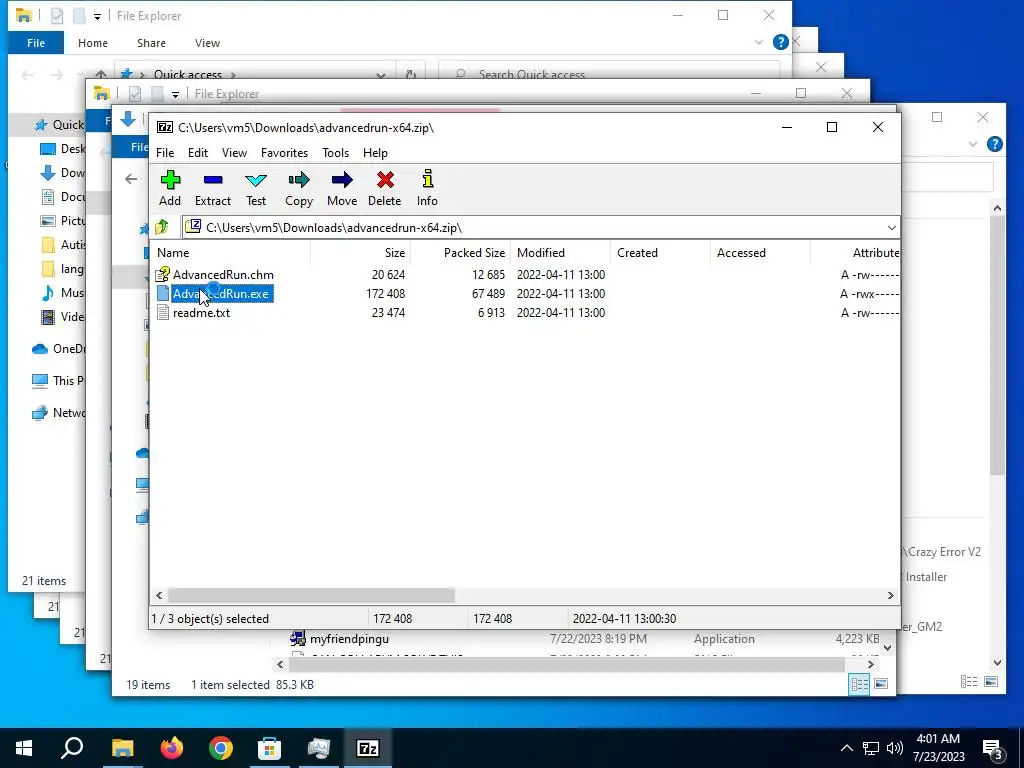Switch to details view in Downloads window
The image size is (1024, 768).
pyautogui.click(x=859, y=684)
